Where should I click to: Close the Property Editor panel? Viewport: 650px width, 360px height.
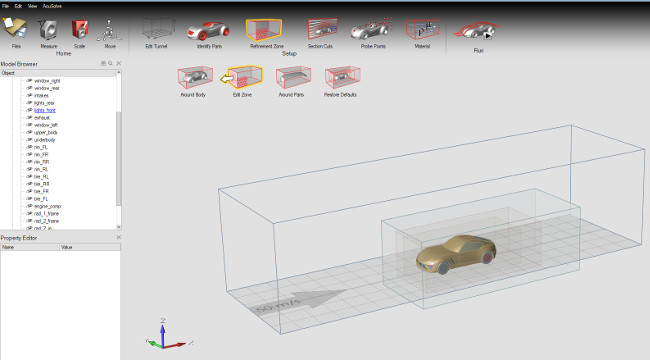pos(119,237)
